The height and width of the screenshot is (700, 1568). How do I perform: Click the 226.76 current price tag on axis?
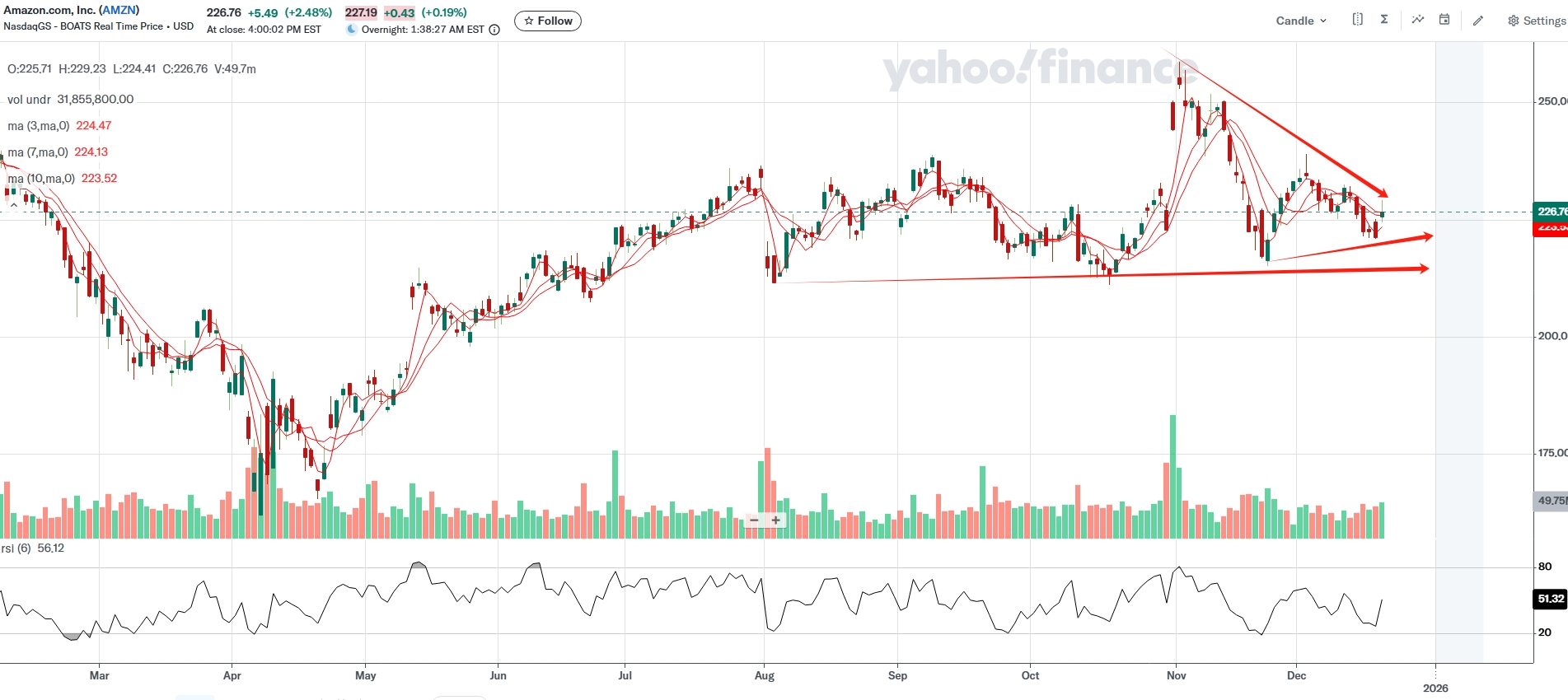coord(1550,212)
